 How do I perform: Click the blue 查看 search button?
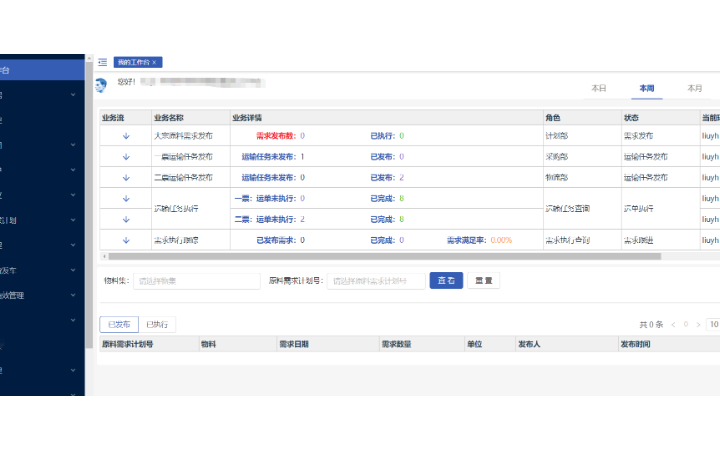pyautogui.click(x=446, y=281)
